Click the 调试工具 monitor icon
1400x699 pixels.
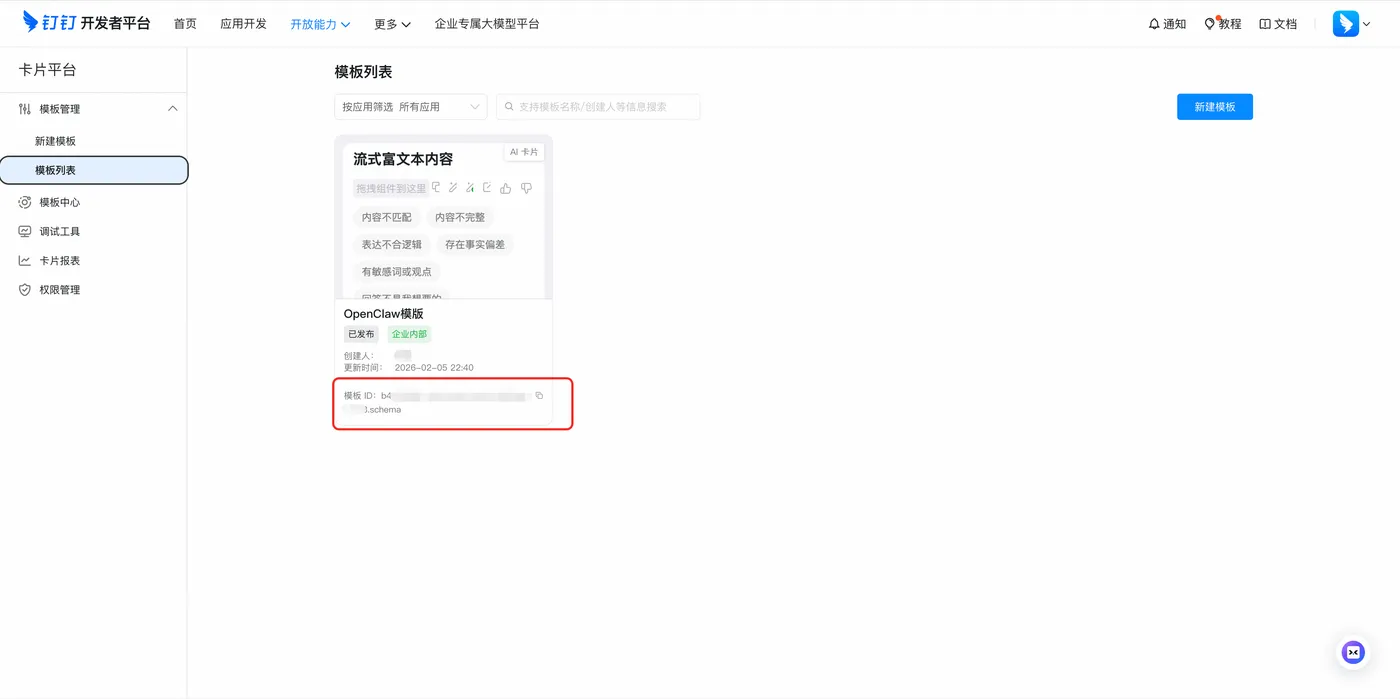click(x=25, y=231)
